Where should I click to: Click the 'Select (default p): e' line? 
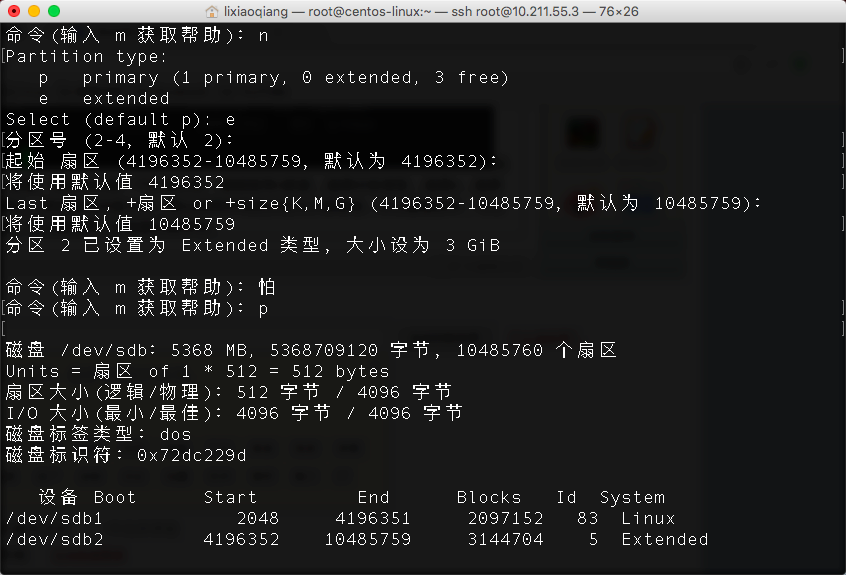[120, 119]
